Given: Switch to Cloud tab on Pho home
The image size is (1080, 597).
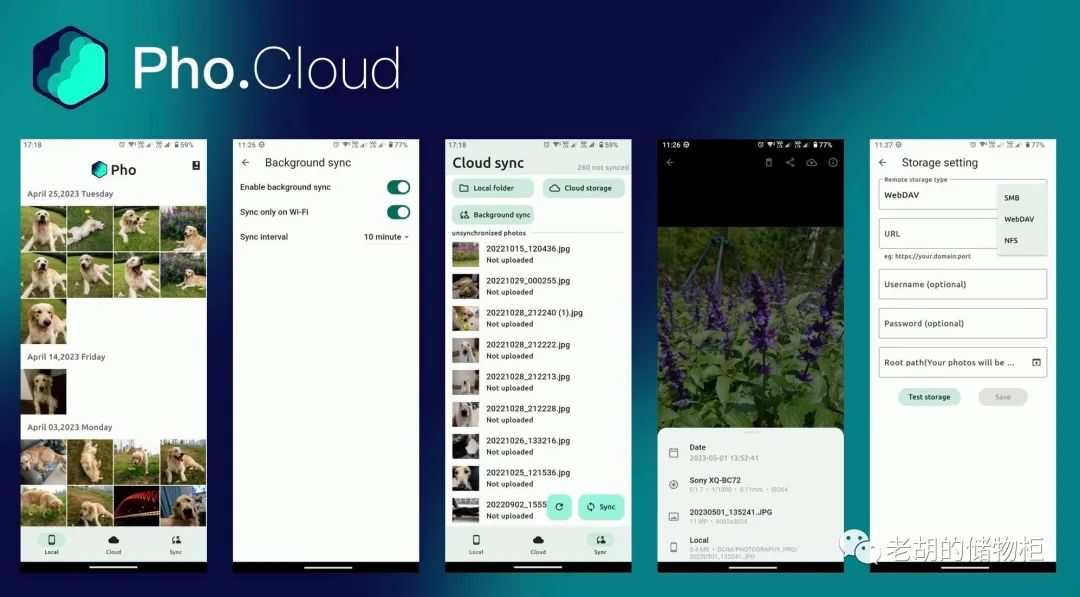Looking at the screenshot, I should point(114,543).
